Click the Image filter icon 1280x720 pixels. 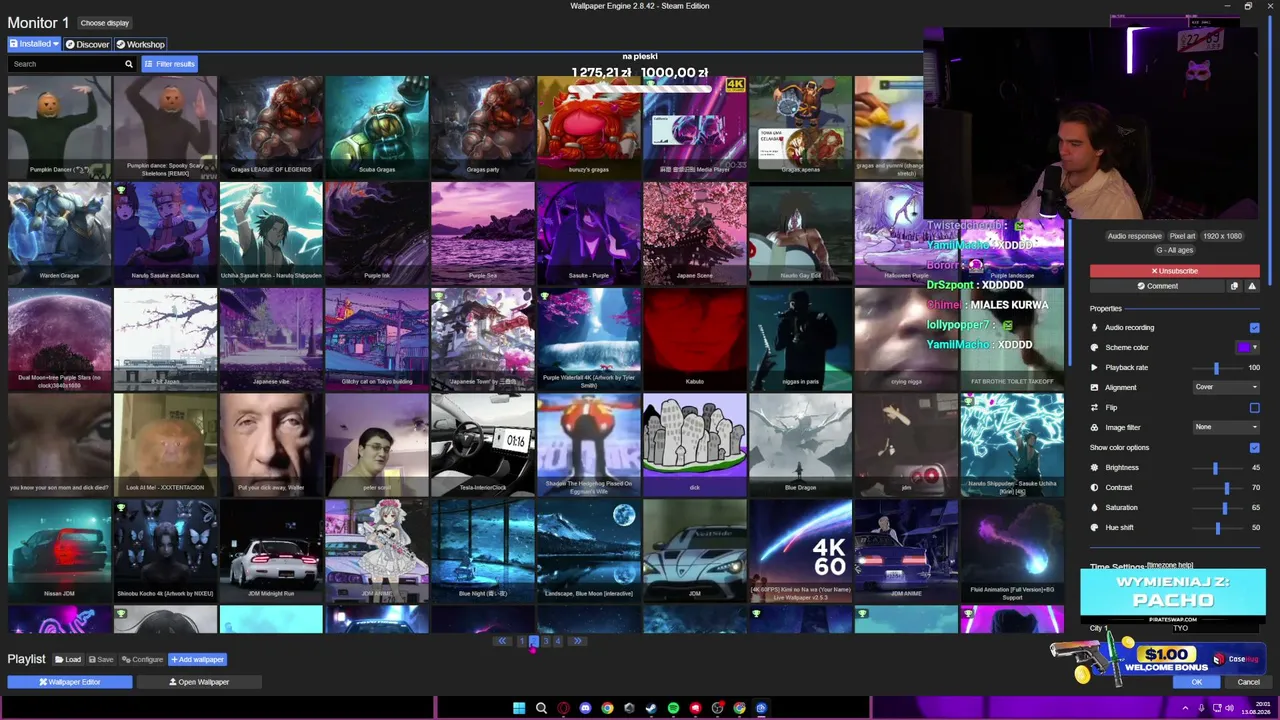point(1094,428)
